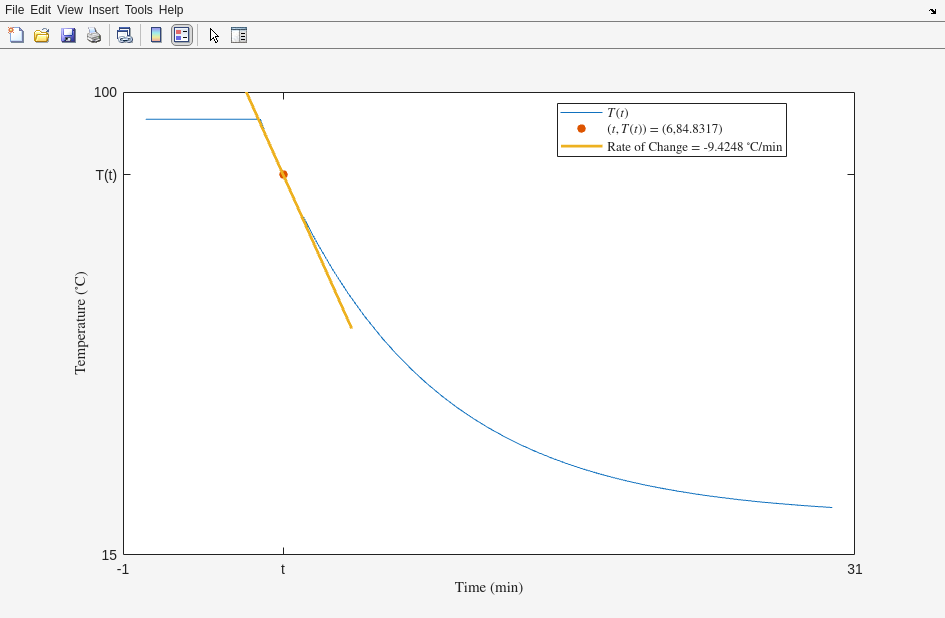Open the Help menu
This screenshot has height=618, width=945.
point(171,10)
